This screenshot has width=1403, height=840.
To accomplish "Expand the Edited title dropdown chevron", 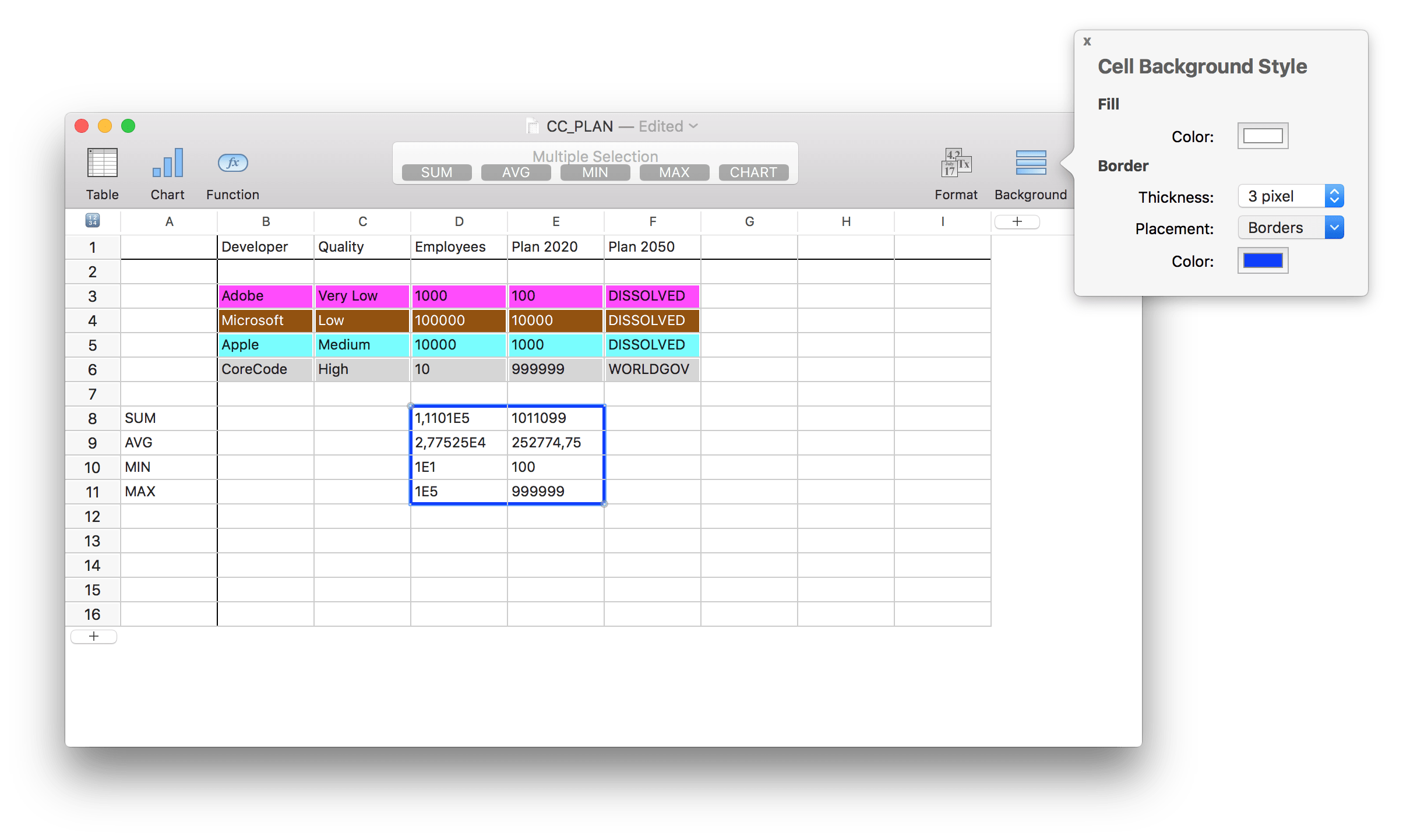I will tap(693, 126).
